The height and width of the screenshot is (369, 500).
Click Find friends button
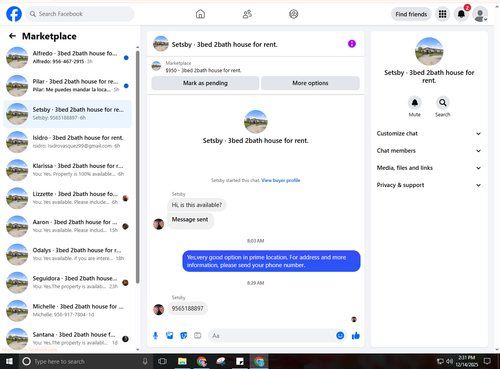coord(411,14)
